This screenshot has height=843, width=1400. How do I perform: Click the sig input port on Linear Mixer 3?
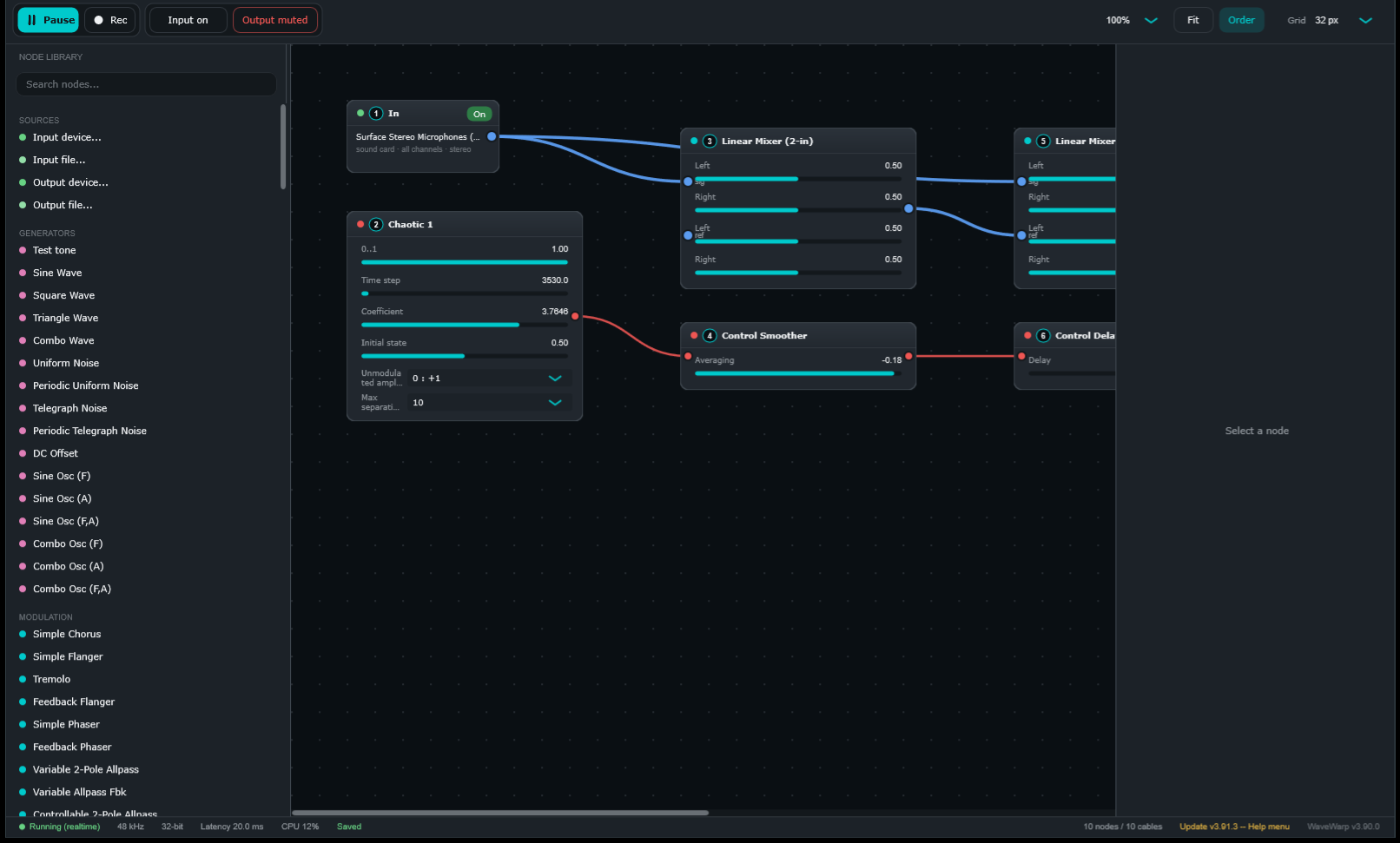pos(688,181)
